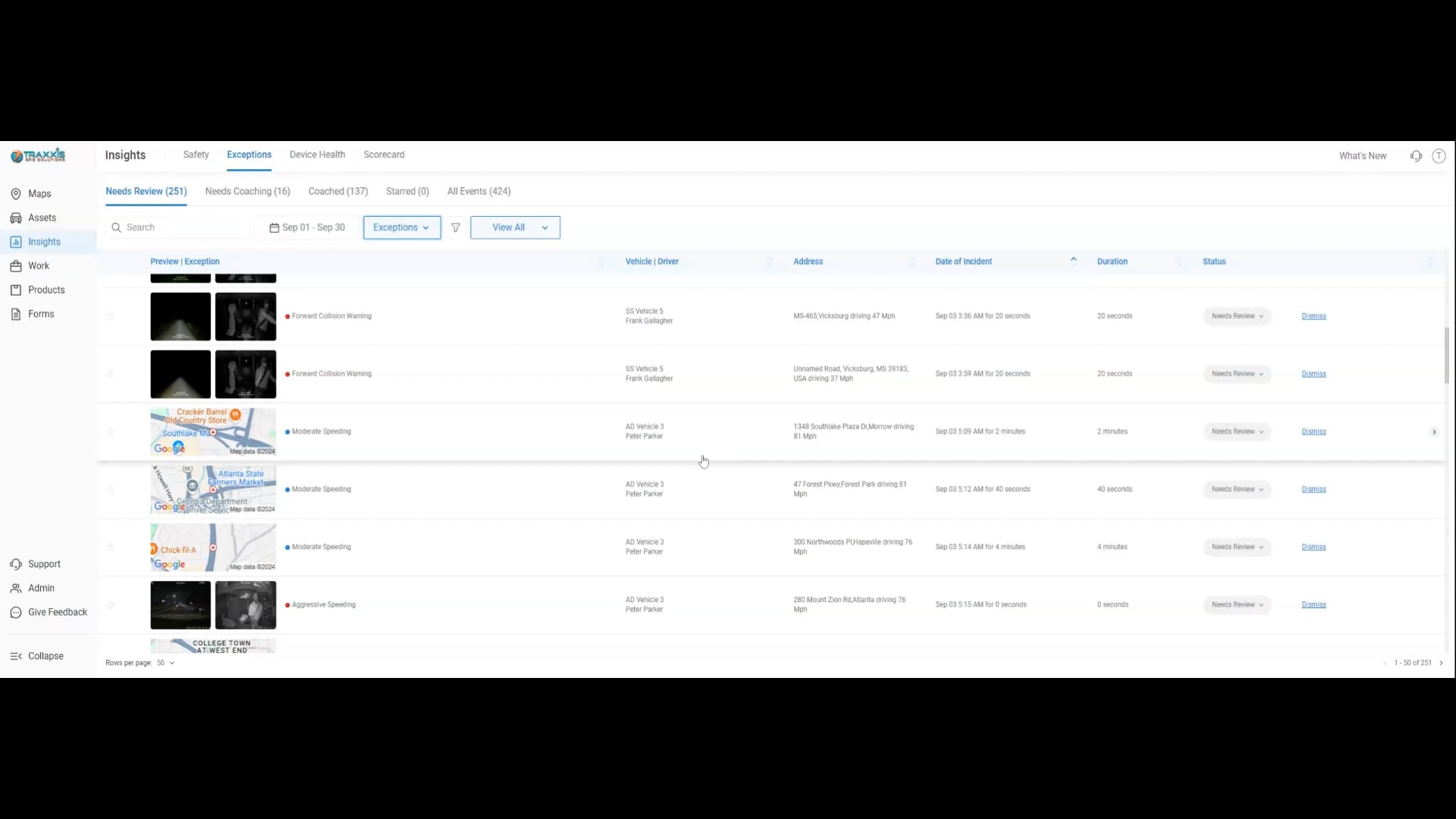Open Support headset icon in sidebar
Screen dimensions: 1456x819
(16, 564)
